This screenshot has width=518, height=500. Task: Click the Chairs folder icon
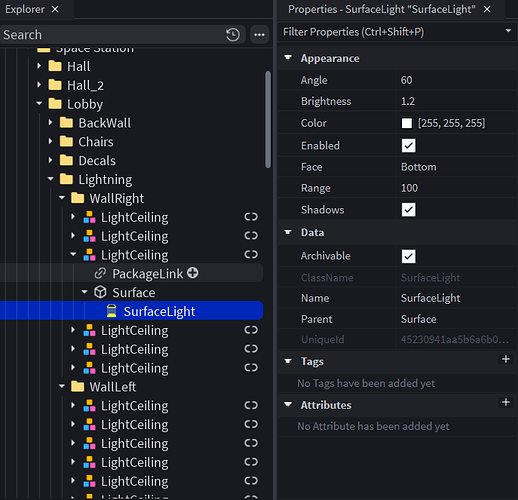tap(66, 141)
